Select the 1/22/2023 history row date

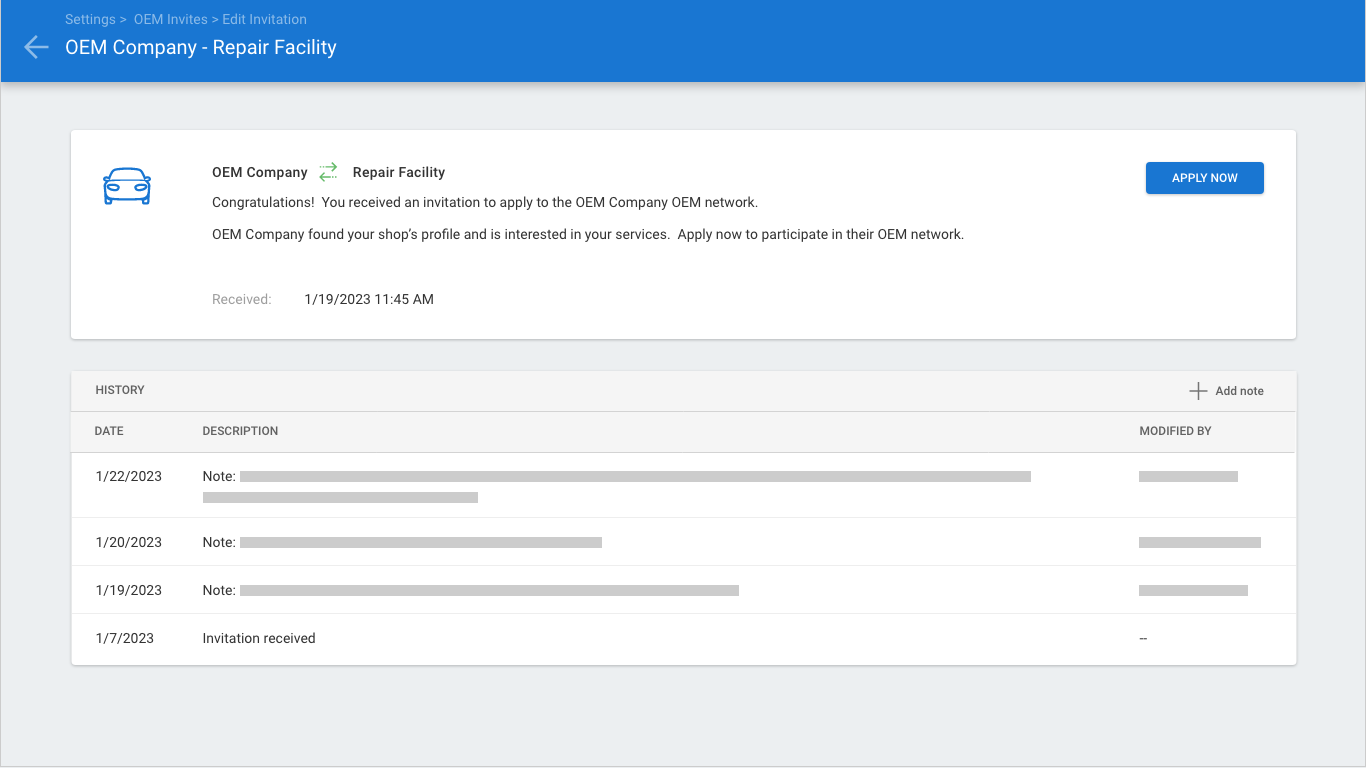point(128,476)
